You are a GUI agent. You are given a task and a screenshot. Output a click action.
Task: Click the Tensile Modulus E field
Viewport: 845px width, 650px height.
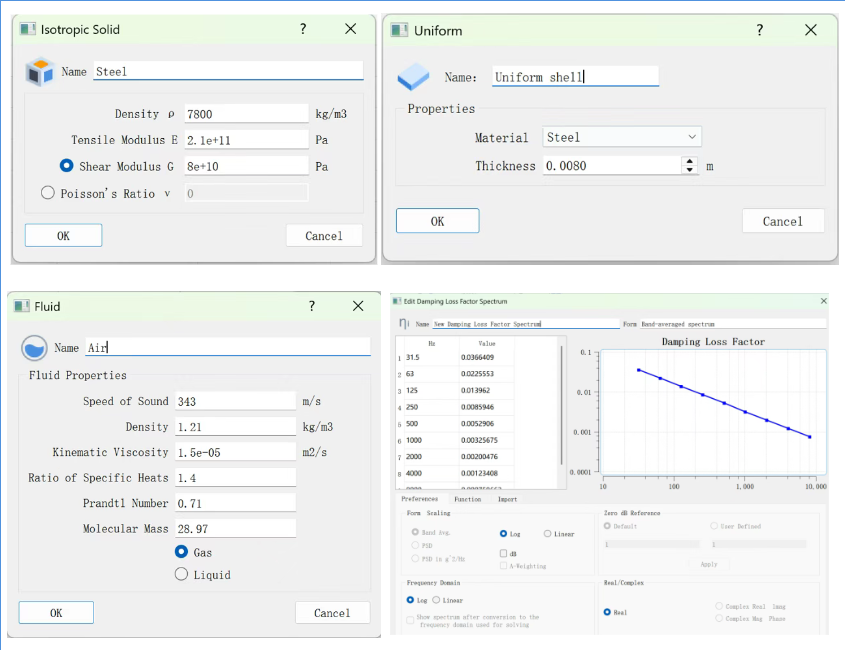click(x=246, y=140)
